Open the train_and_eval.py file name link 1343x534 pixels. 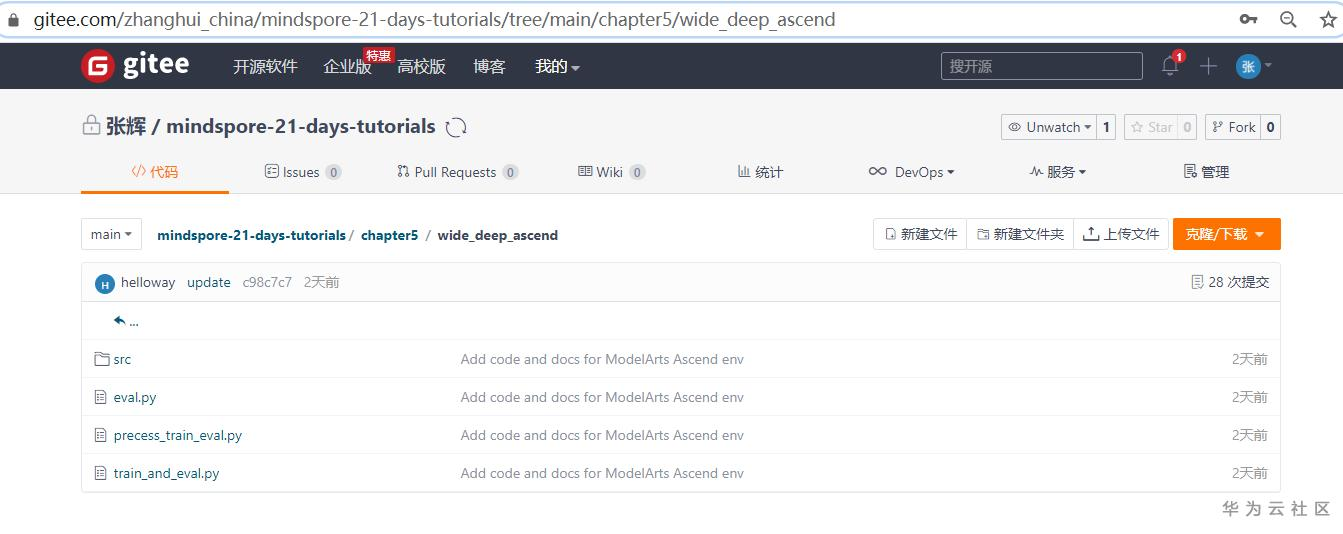point(166,473)
